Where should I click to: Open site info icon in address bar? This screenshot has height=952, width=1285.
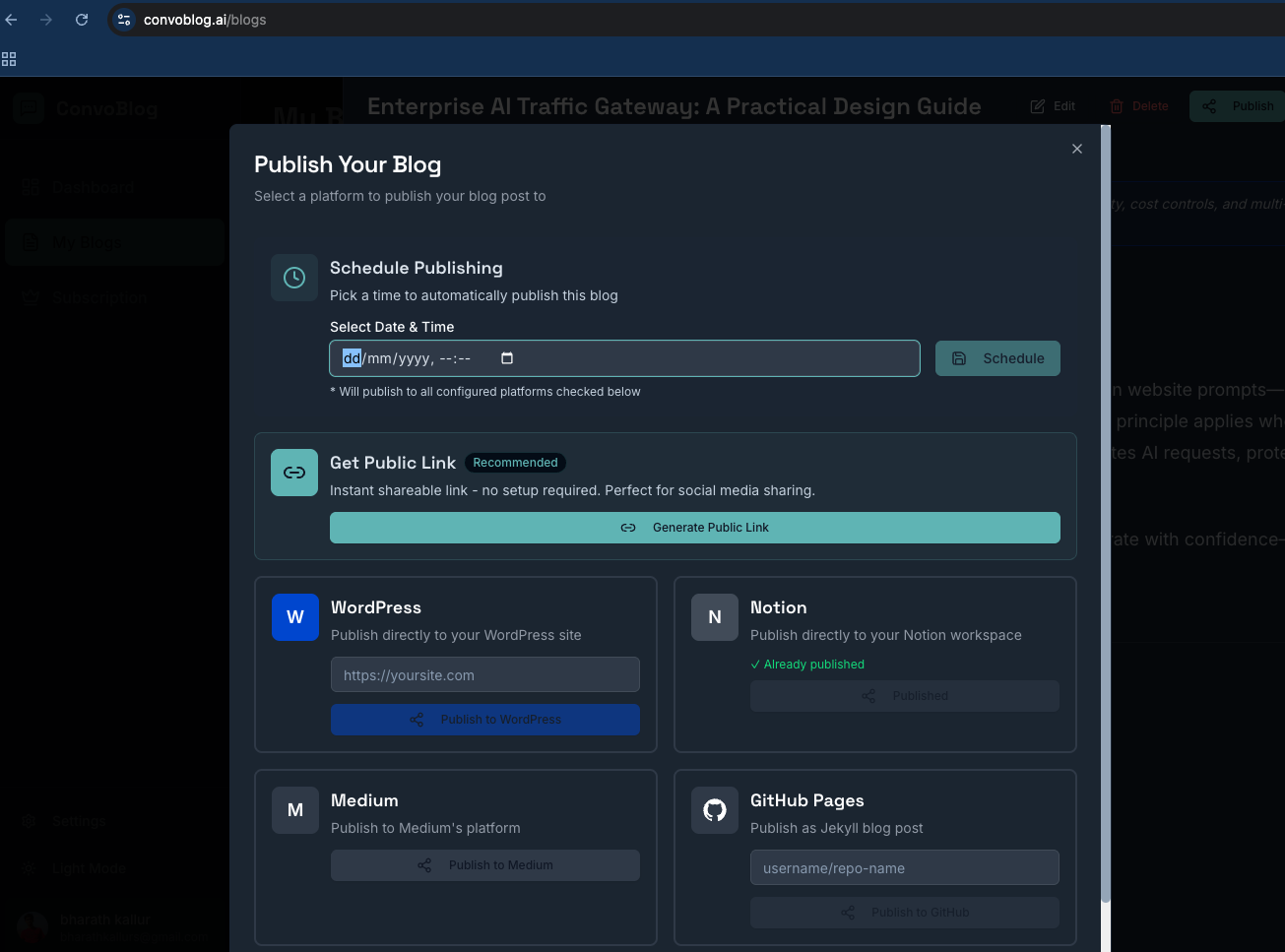(124, 20)
